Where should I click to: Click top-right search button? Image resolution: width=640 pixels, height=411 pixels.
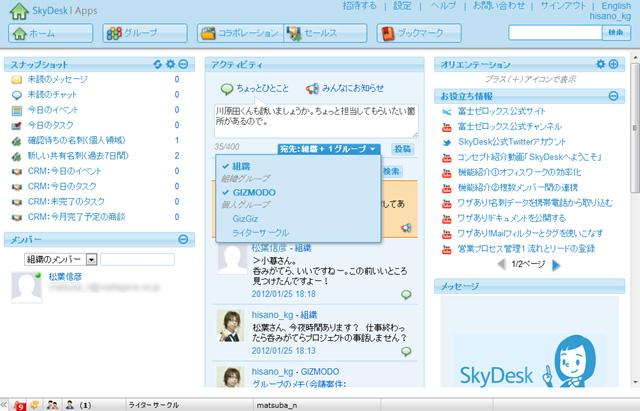click(x=616, y=32)
